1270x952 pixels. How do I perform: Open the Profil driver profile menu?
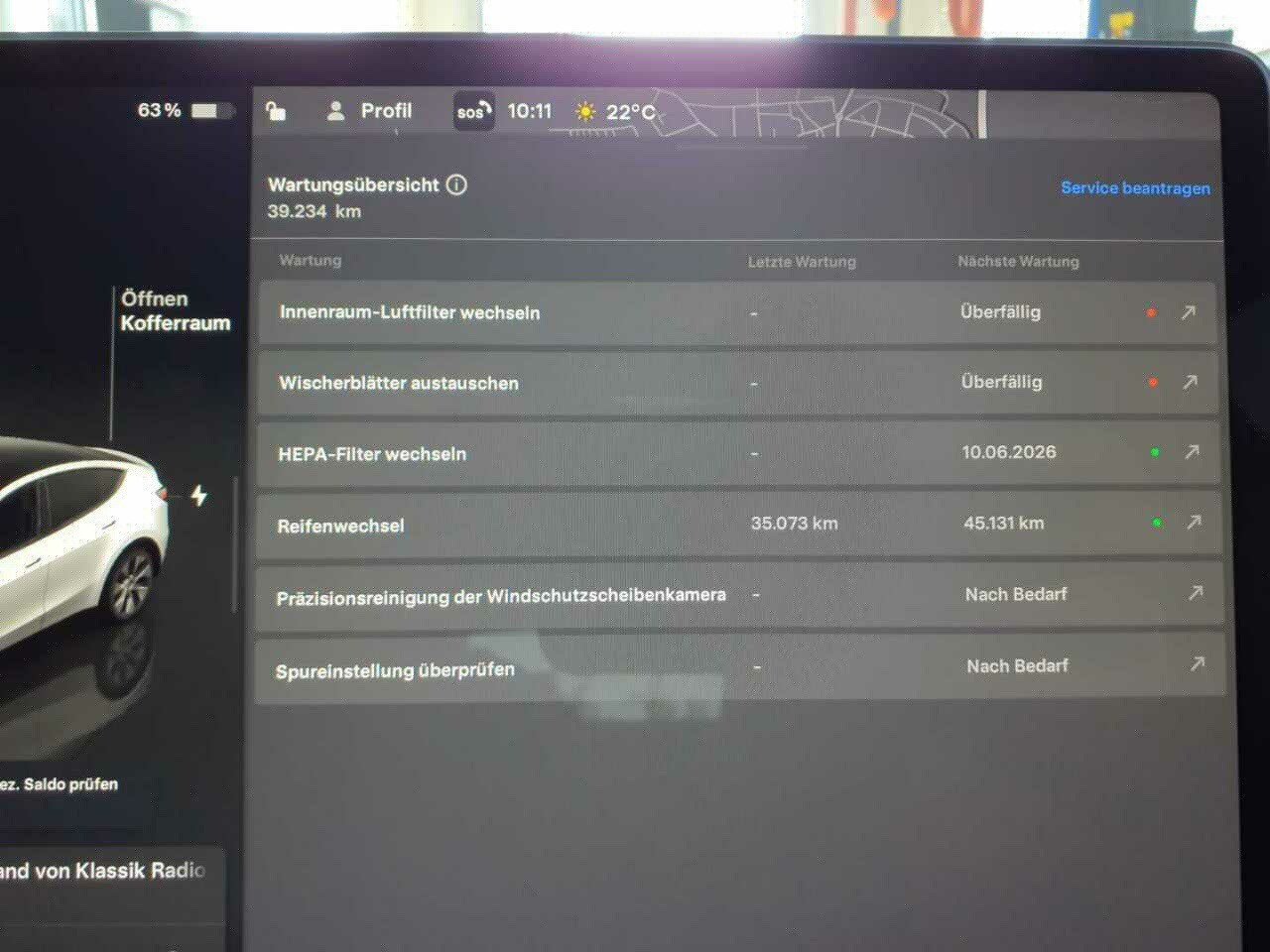(x=369, y=111)
